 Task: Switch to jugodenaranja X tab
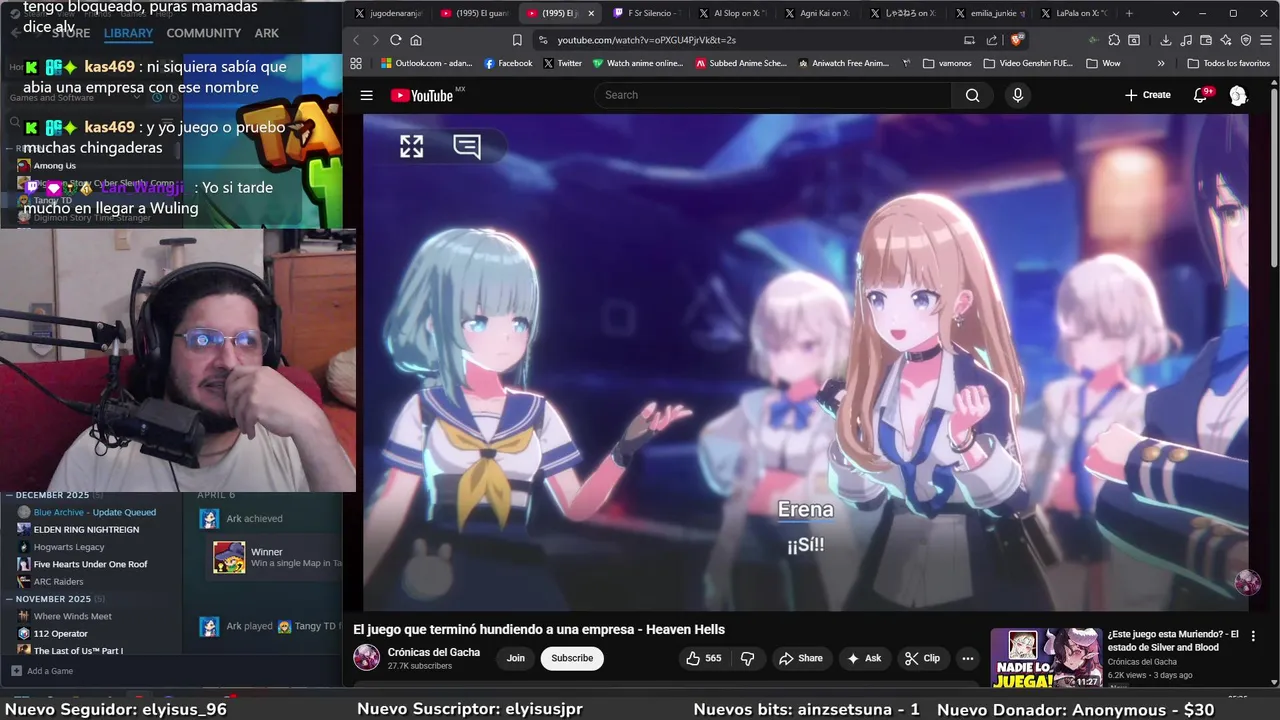pos(389,13)
